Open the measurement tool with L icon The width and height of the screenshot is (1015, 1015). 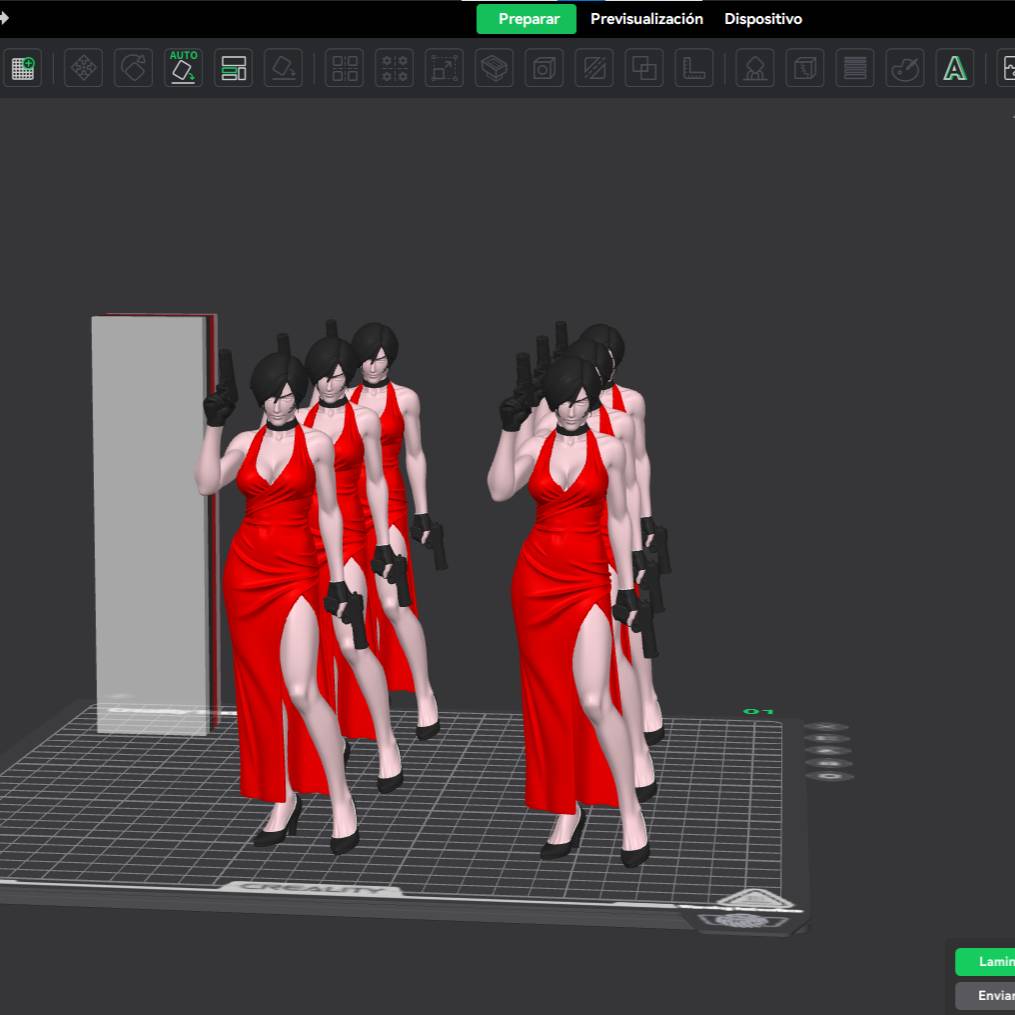click(x=693, y=68)
